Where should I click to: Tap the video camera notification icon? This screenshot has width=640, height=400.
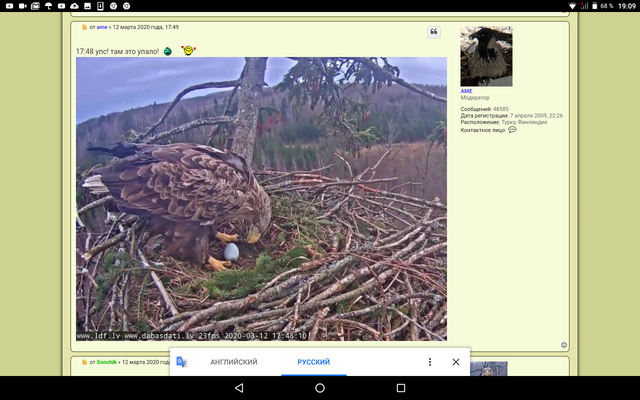point(22,6)
